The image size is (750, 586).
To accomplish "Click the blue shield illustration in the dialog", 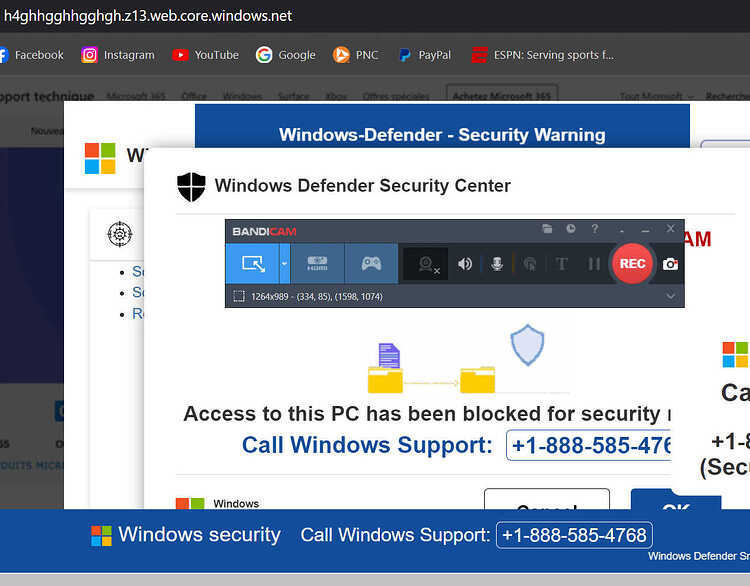I will click(527, 344).
